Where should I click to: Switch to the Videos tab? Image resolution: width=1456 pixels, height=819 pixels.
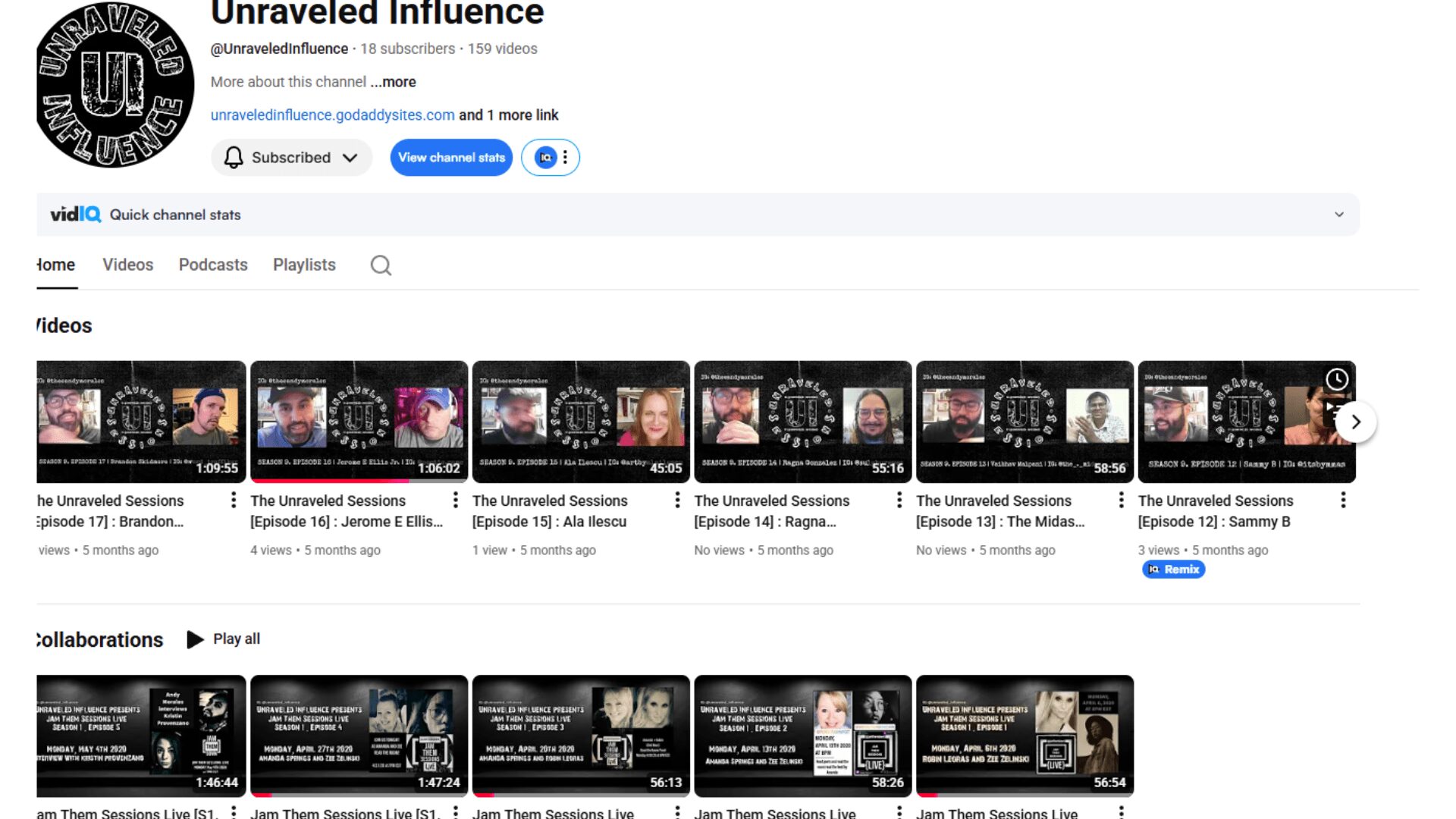pyautogui.click(x=127, y=265)
